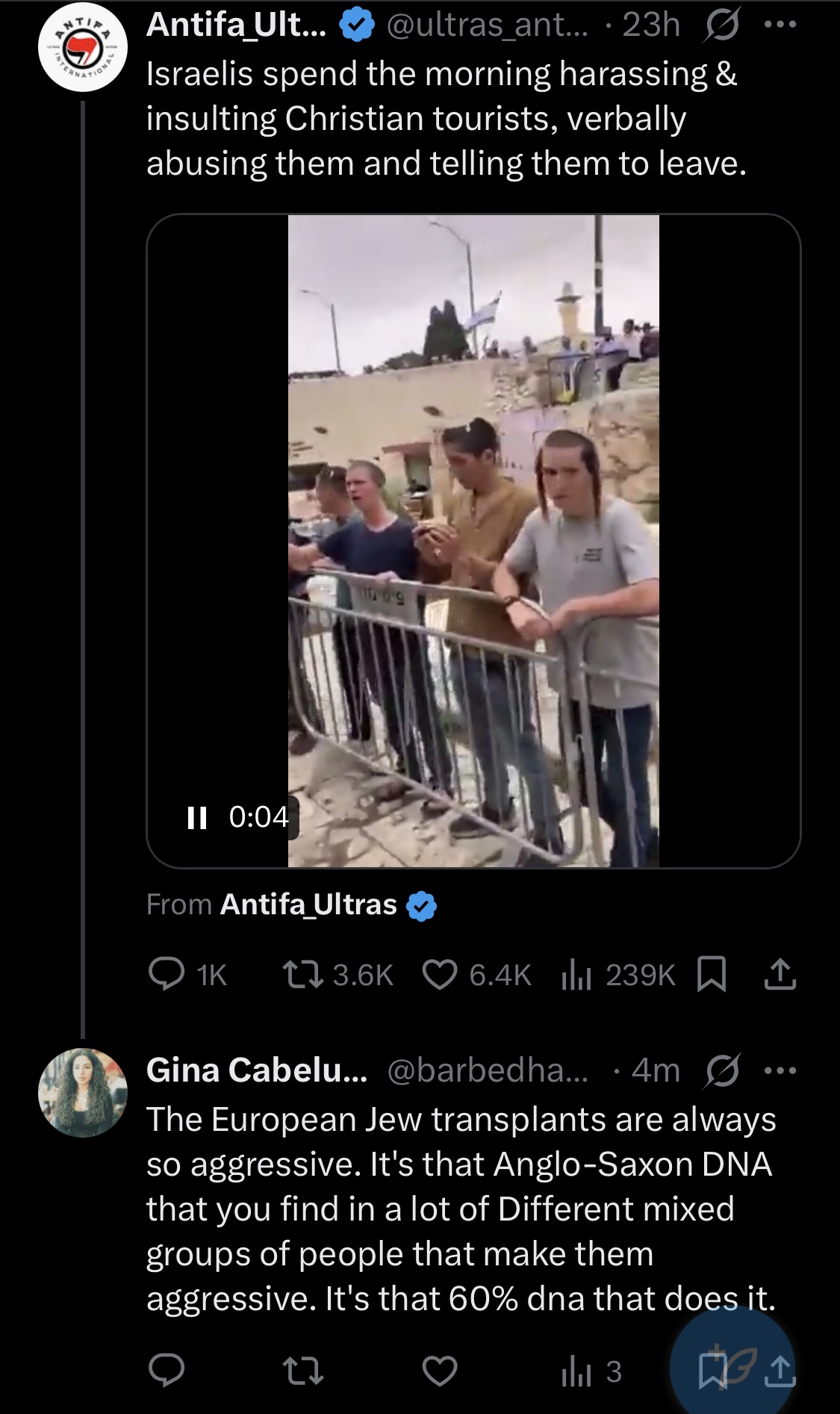Pause the playing video
This screenshot has height=1414, width=840.
coord(197,817)
